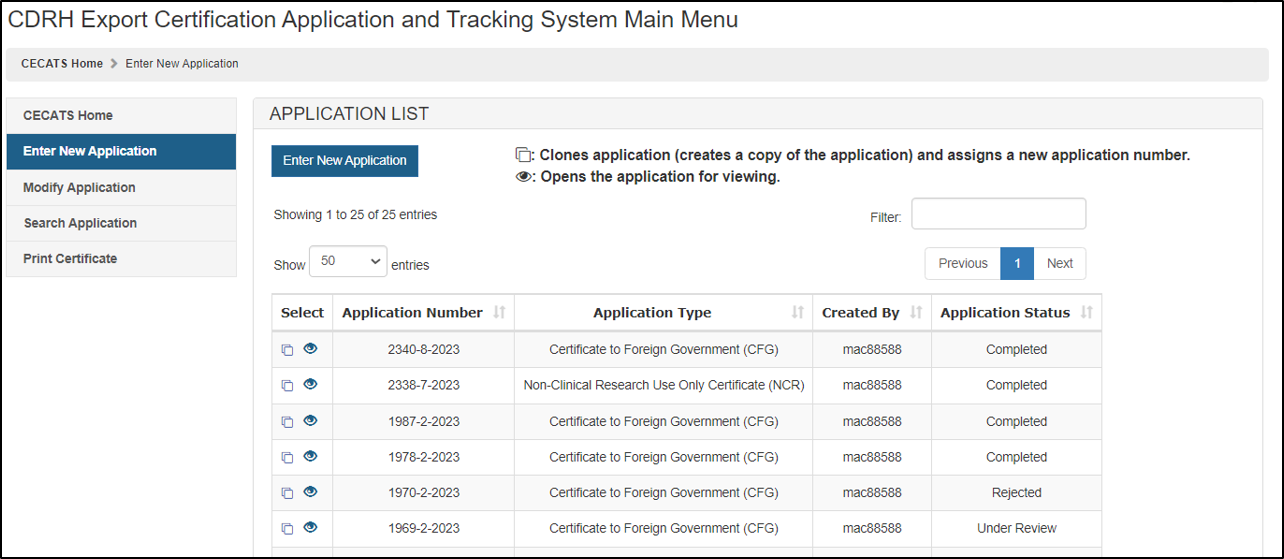Open rejected application 1970-2-2023 for viewing
This screenshot has width=1284, height=559.
[310, 492]
